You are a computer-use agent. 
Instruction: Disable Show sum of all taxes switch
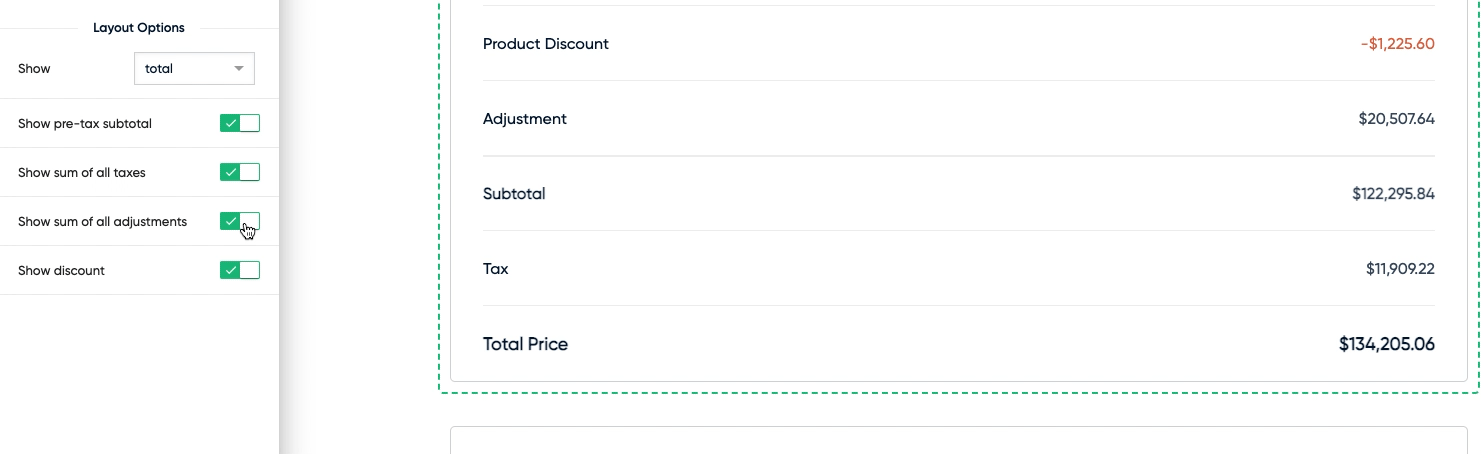[240, 172]
